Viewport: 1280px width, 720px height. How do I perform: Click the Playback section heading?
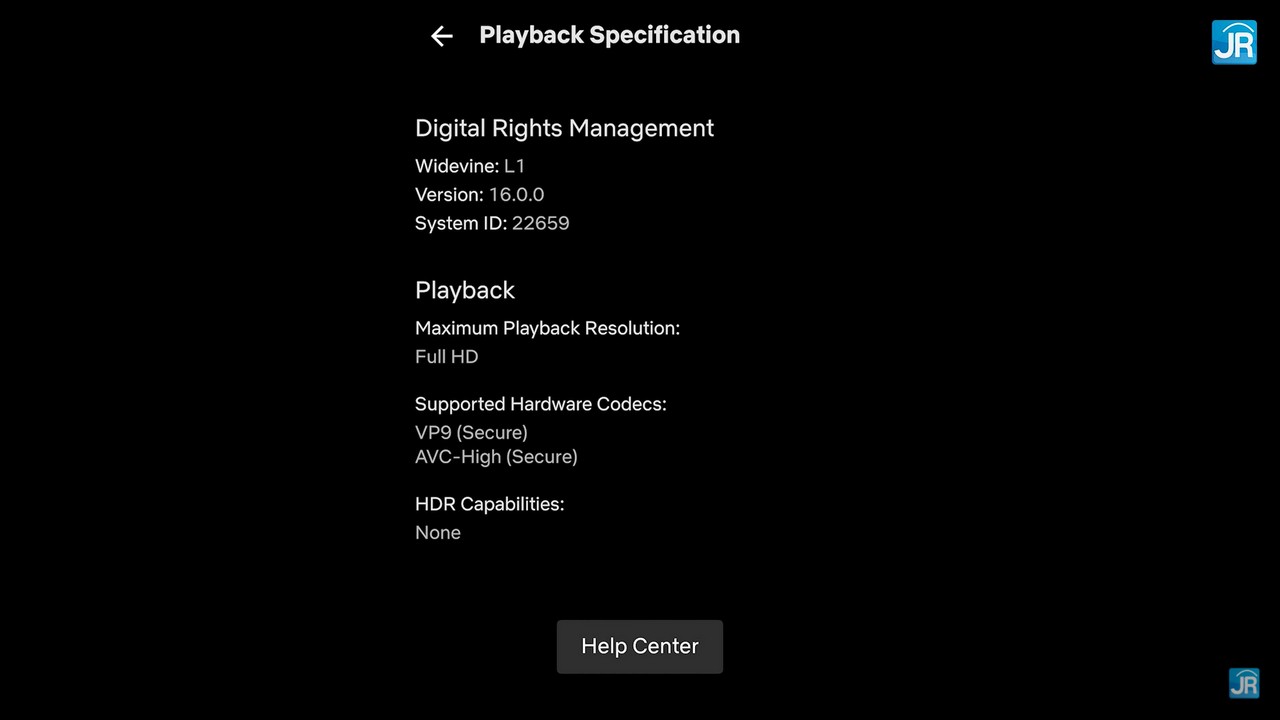coord(465,290)
